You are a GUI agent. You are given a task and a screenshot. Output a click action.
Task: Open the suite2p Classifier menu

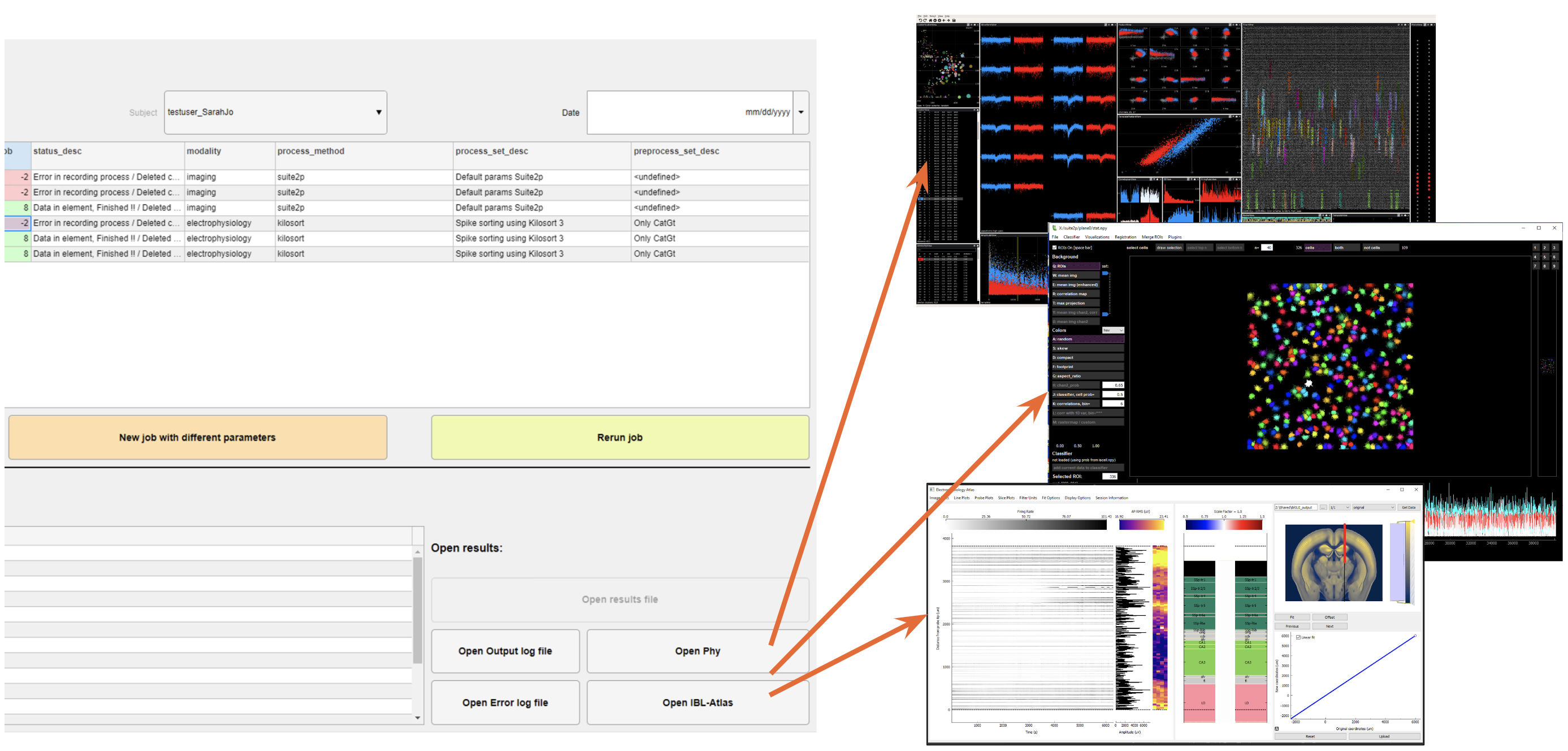tap(1072, 238)
